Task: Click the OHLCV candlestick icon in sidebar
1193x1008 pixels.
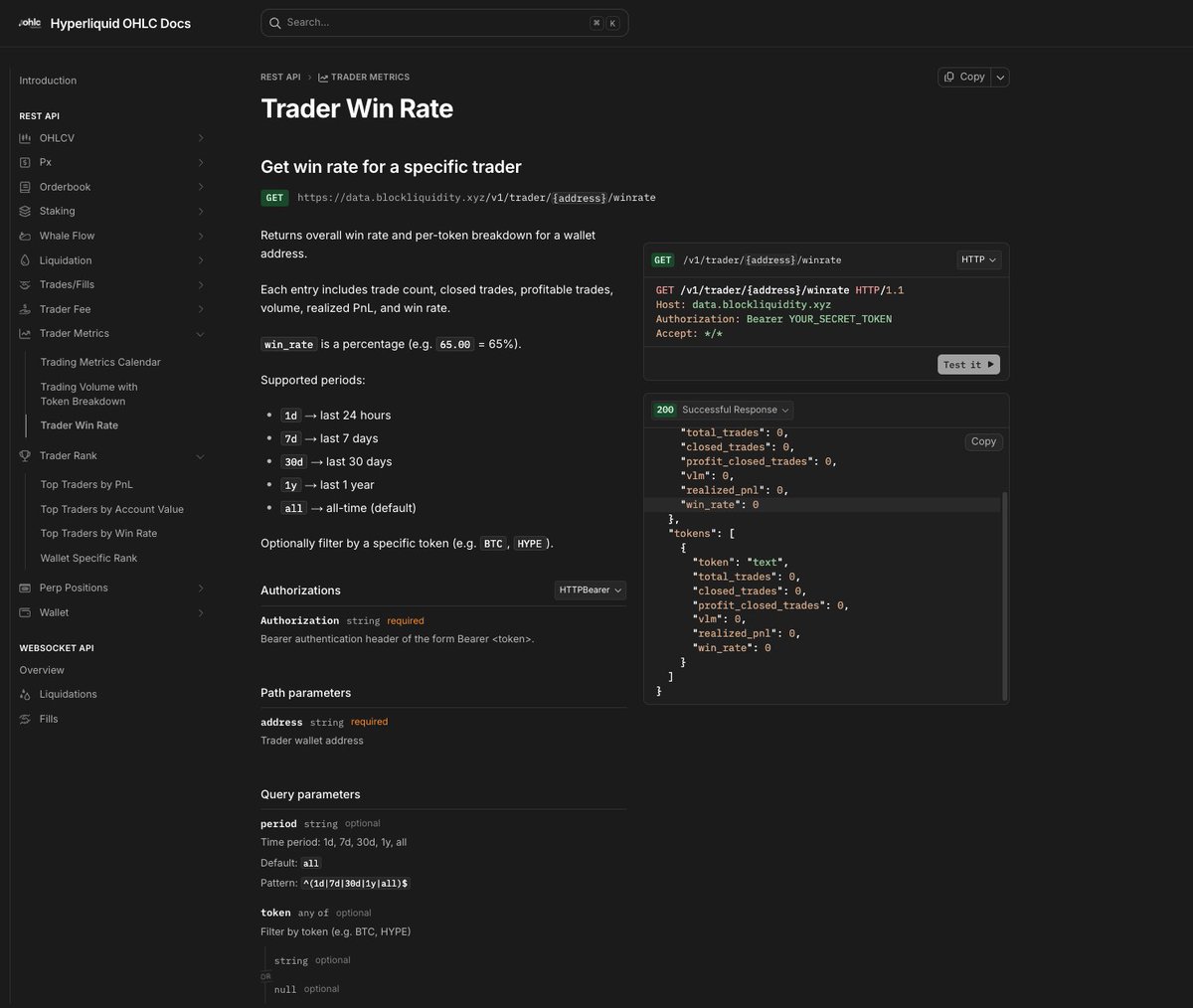Action: [25, 138]
